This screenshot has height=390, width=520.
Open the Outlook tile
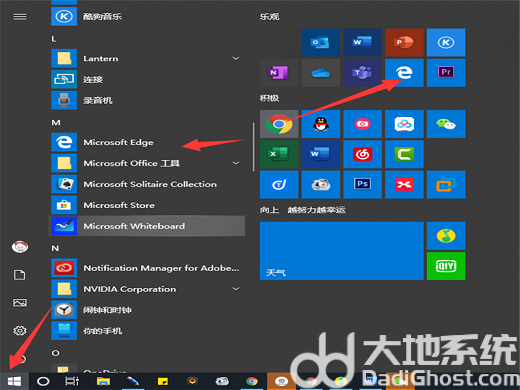[321, 42]
